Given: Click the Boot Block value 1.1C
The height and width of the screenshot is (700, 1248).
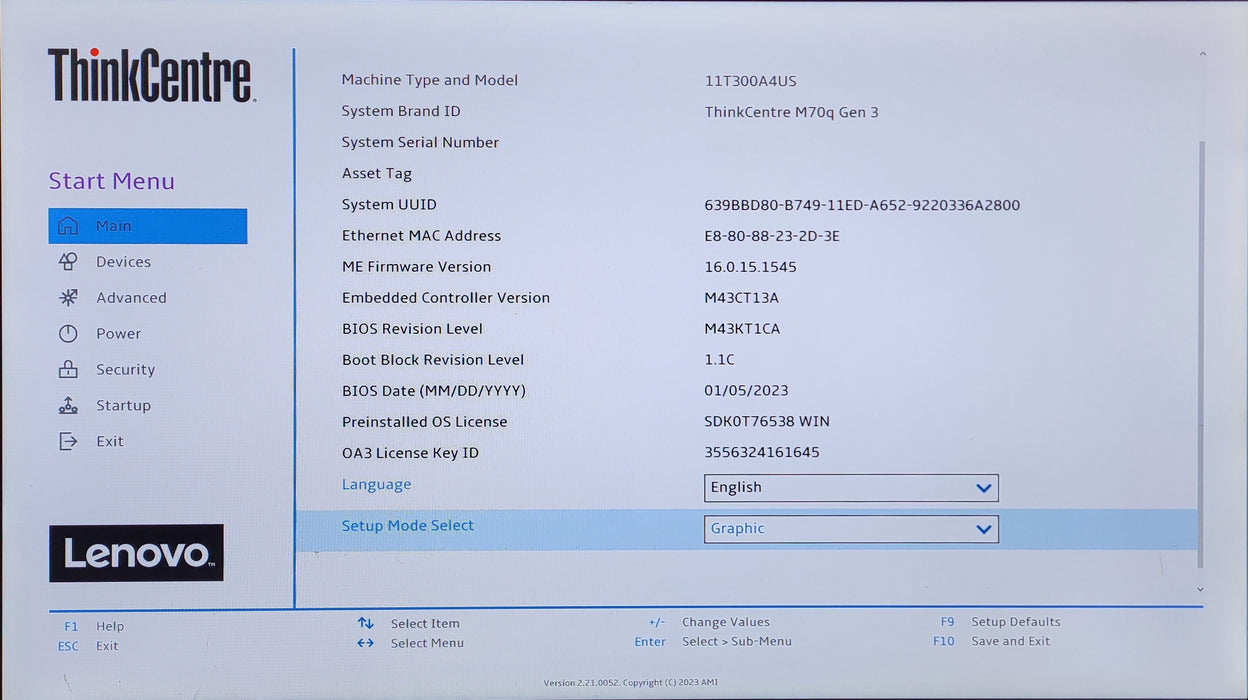Looking at the screenshot, I should tap(719, 360).
